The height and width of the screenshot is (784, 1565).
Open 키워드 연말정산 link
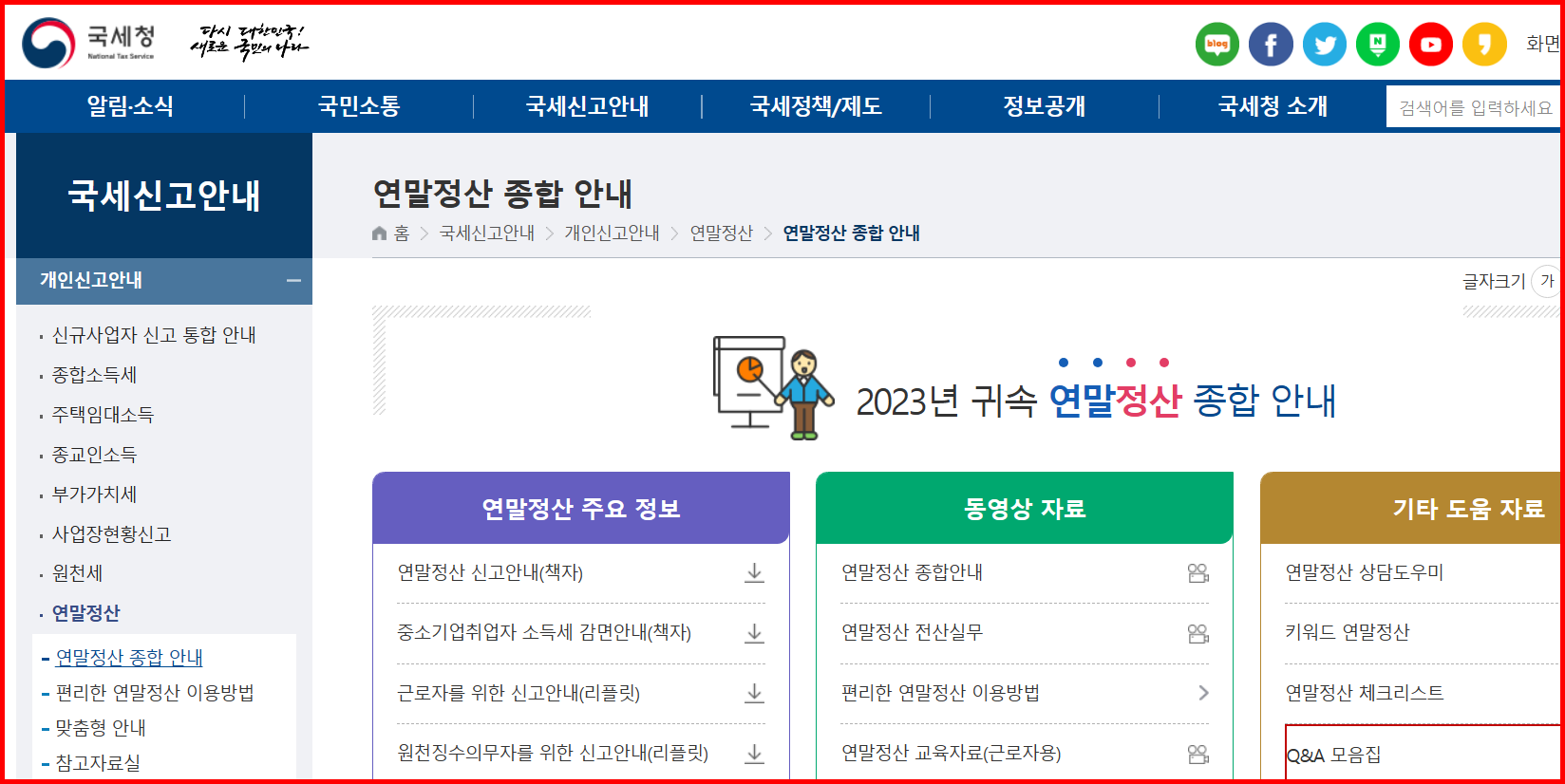(1348, 633)
